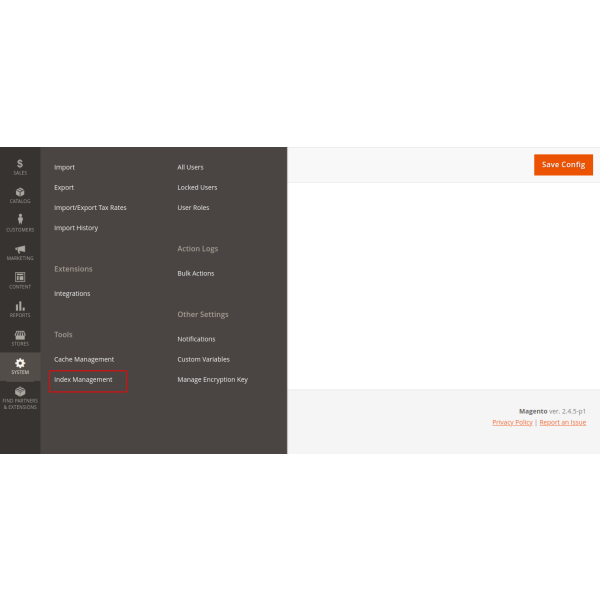Open All Users from the menu
The width and height of the screenshot is (600, 600).
(190, 167)
